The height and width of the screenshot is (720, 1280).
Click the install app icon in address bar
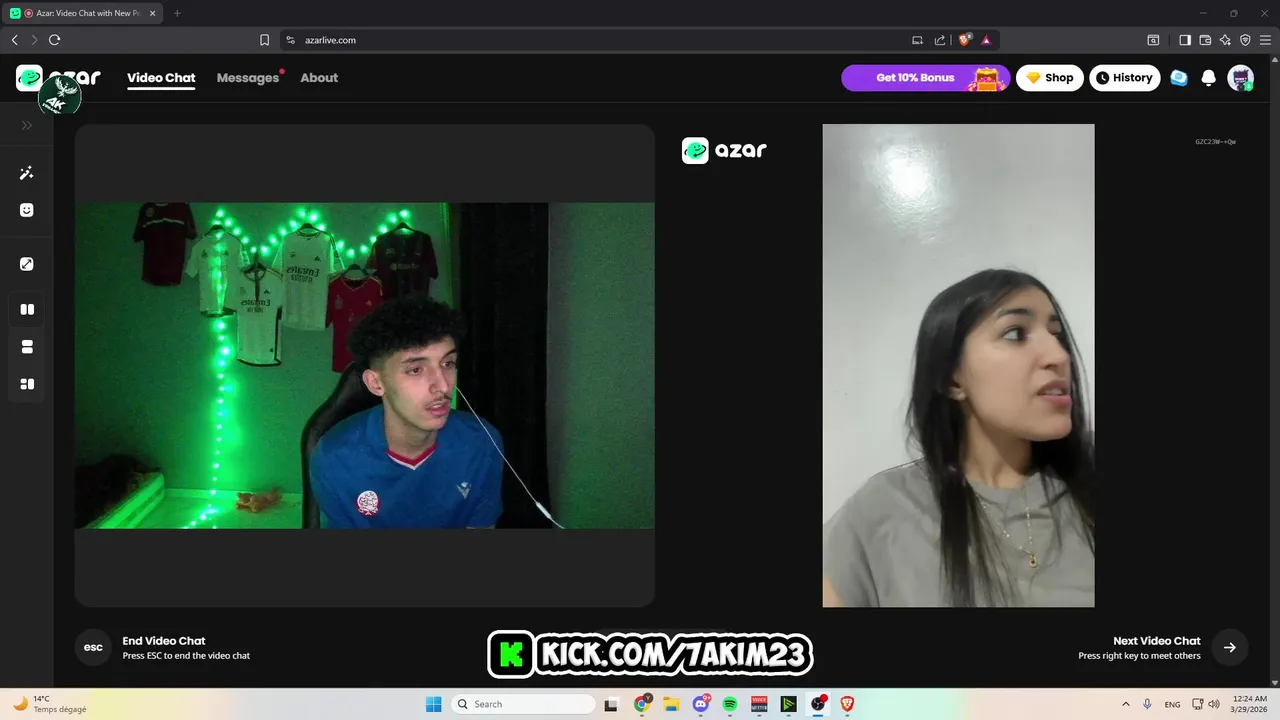pos(917,40)
